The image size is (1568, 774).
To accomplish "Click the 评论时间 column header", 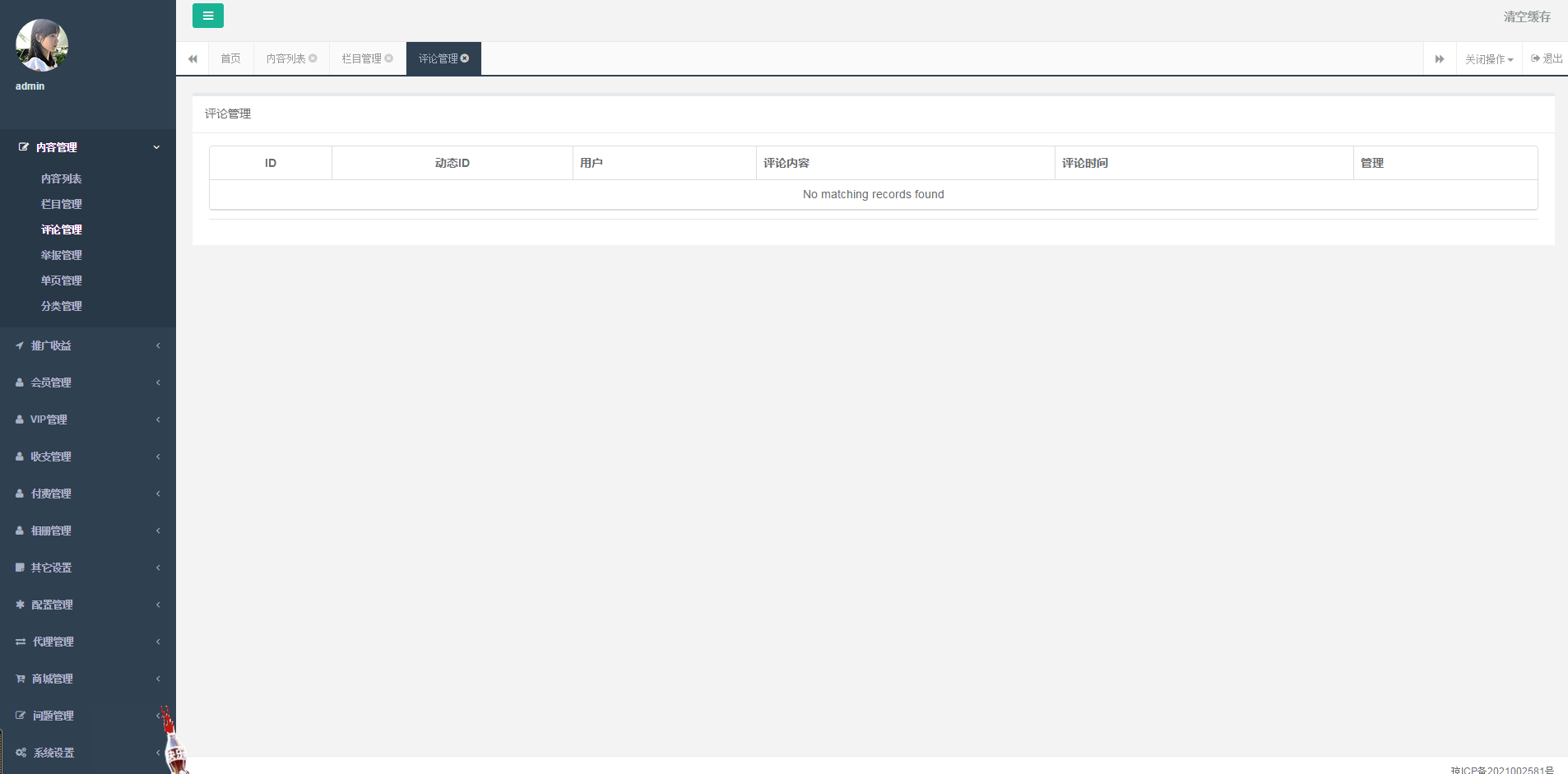I will click(x=1084, y=163).
